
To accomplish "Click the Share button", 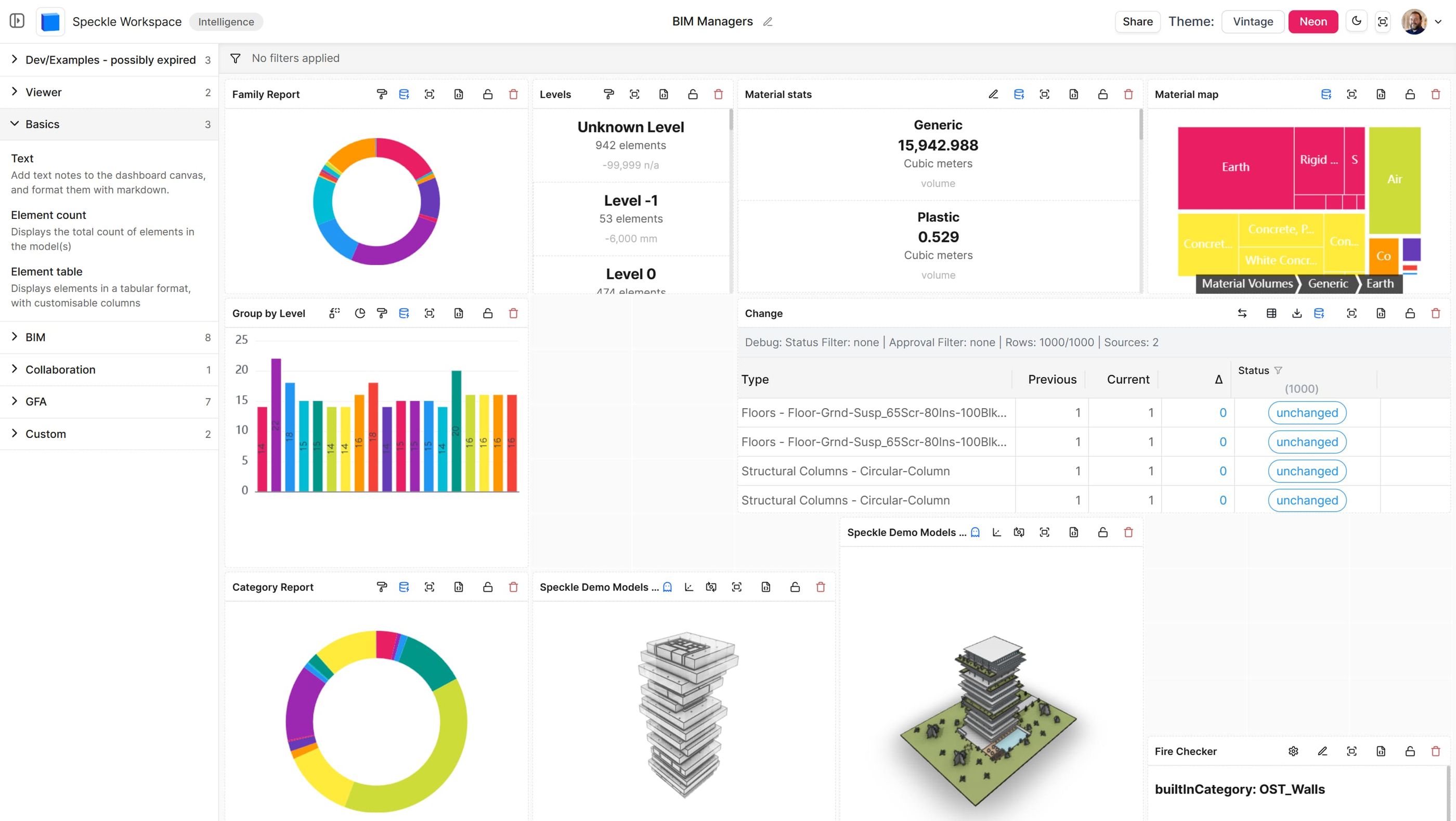I will point(1137,21).
